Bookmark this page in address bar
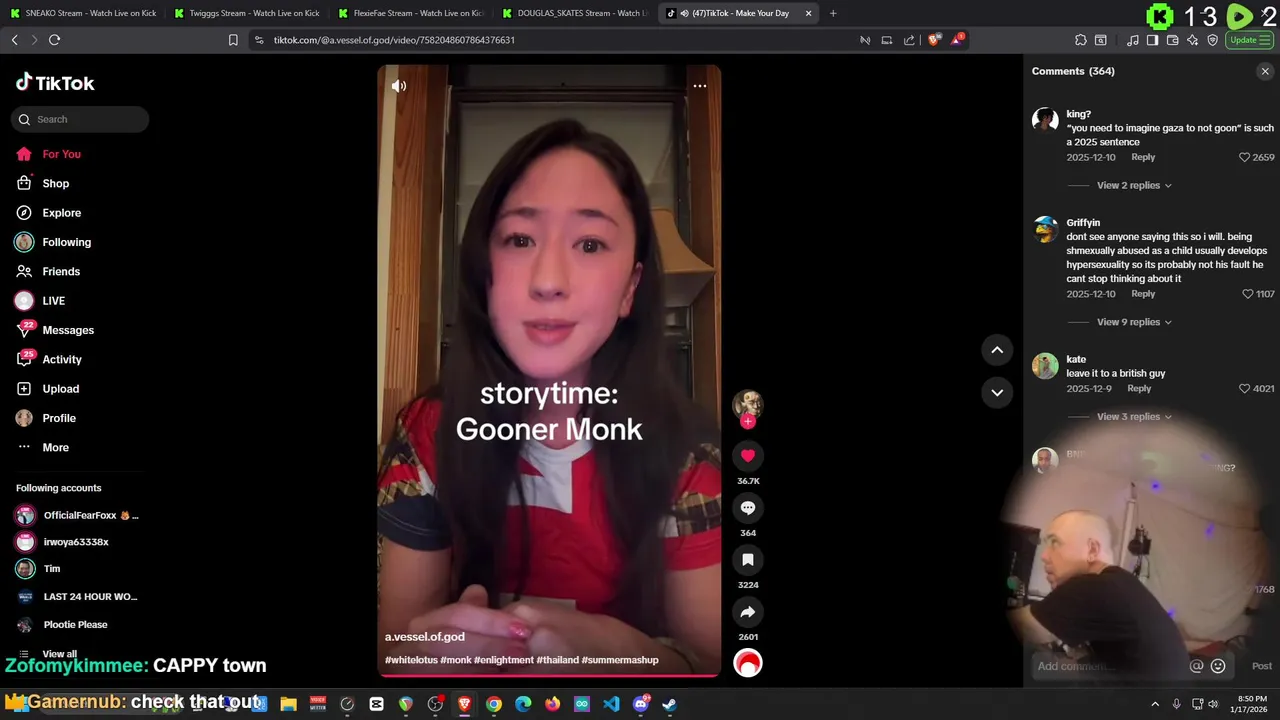Image resolution: width=1280 pixels, height=720 pixels. pyautogui.click(x=233, y=40)
